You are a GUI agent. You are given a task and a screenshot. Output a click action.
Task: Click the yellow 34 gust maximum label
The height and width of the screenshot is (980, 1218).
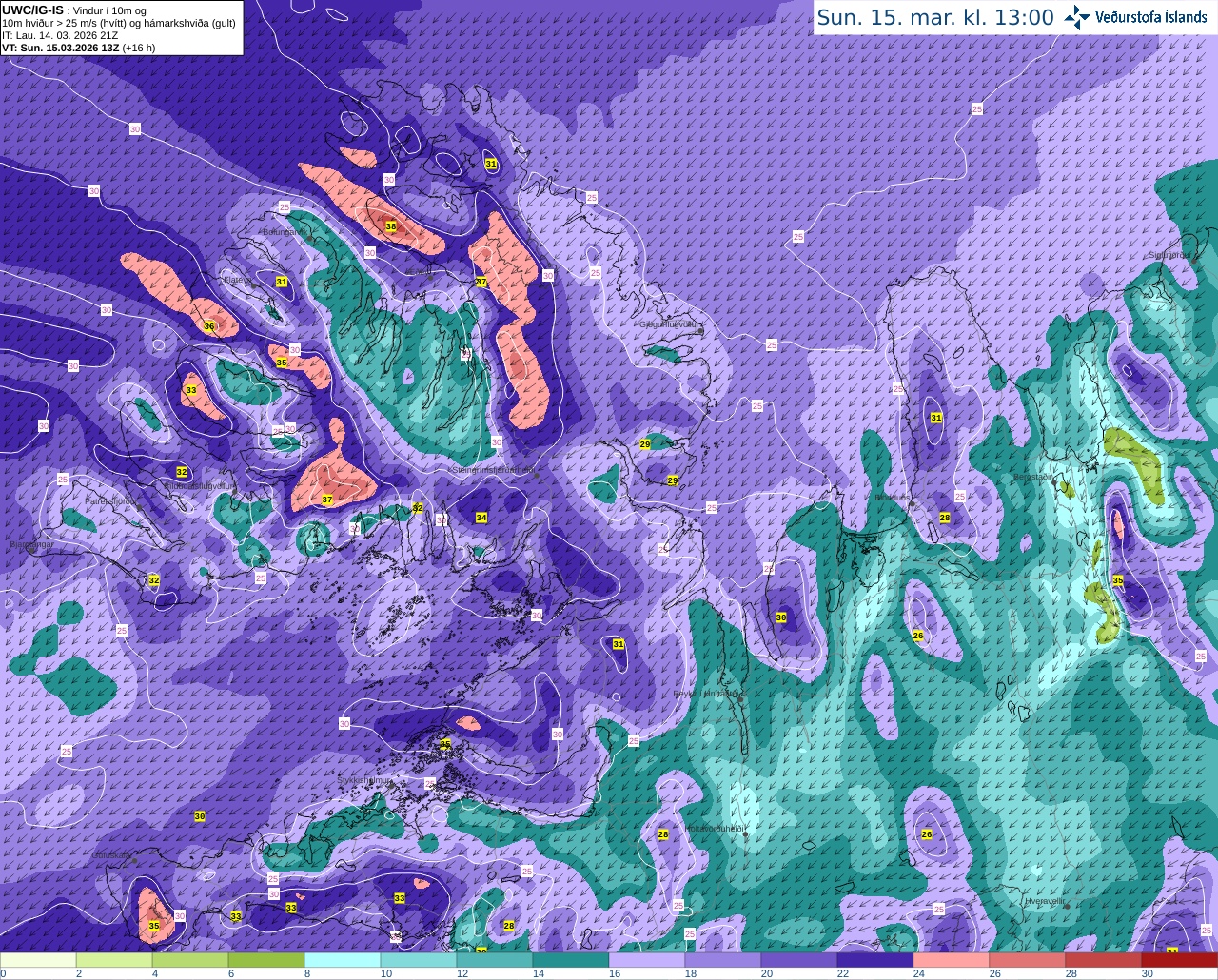click(x=481, y=518)
